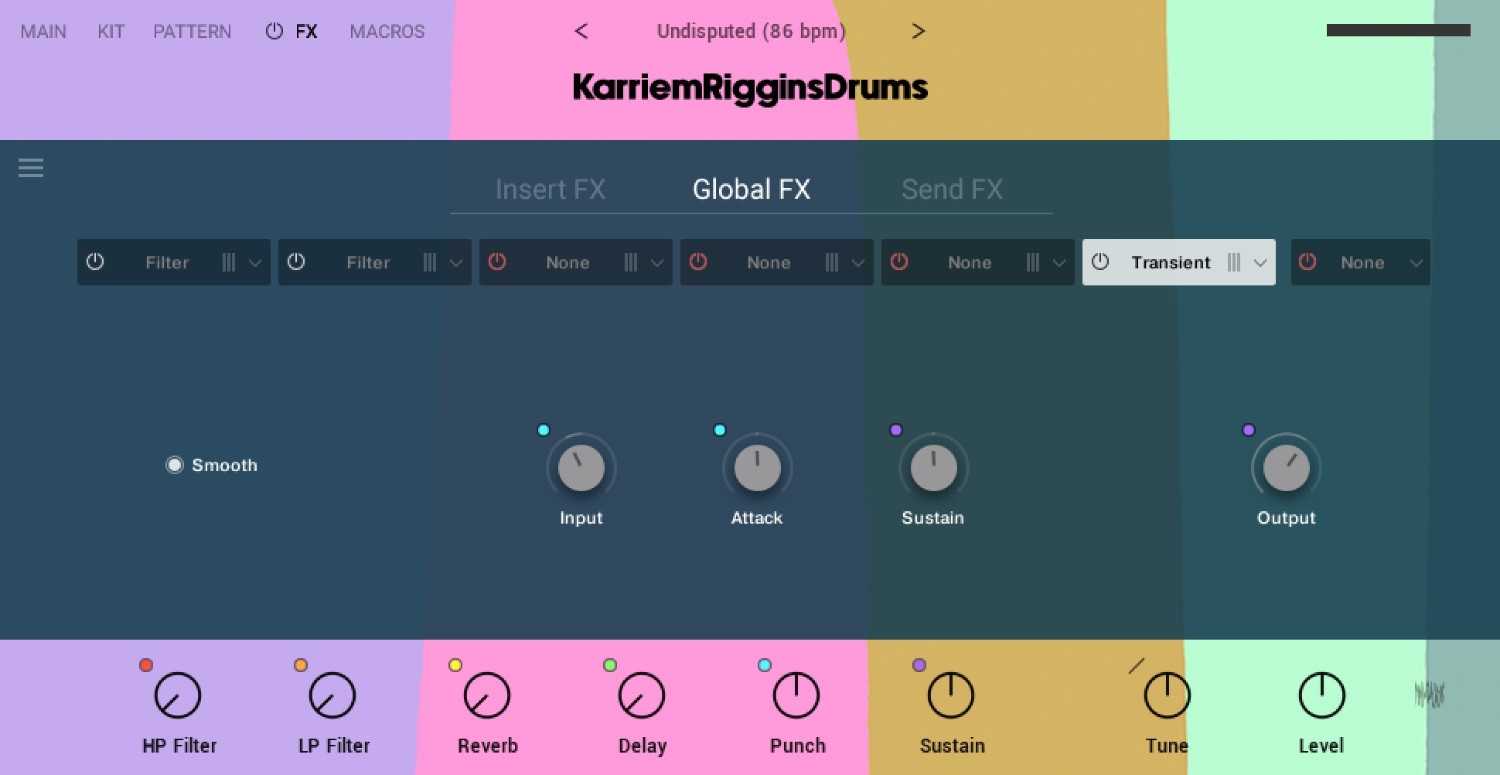Disable the Transient effect power toggle

tap(1100, 262)
